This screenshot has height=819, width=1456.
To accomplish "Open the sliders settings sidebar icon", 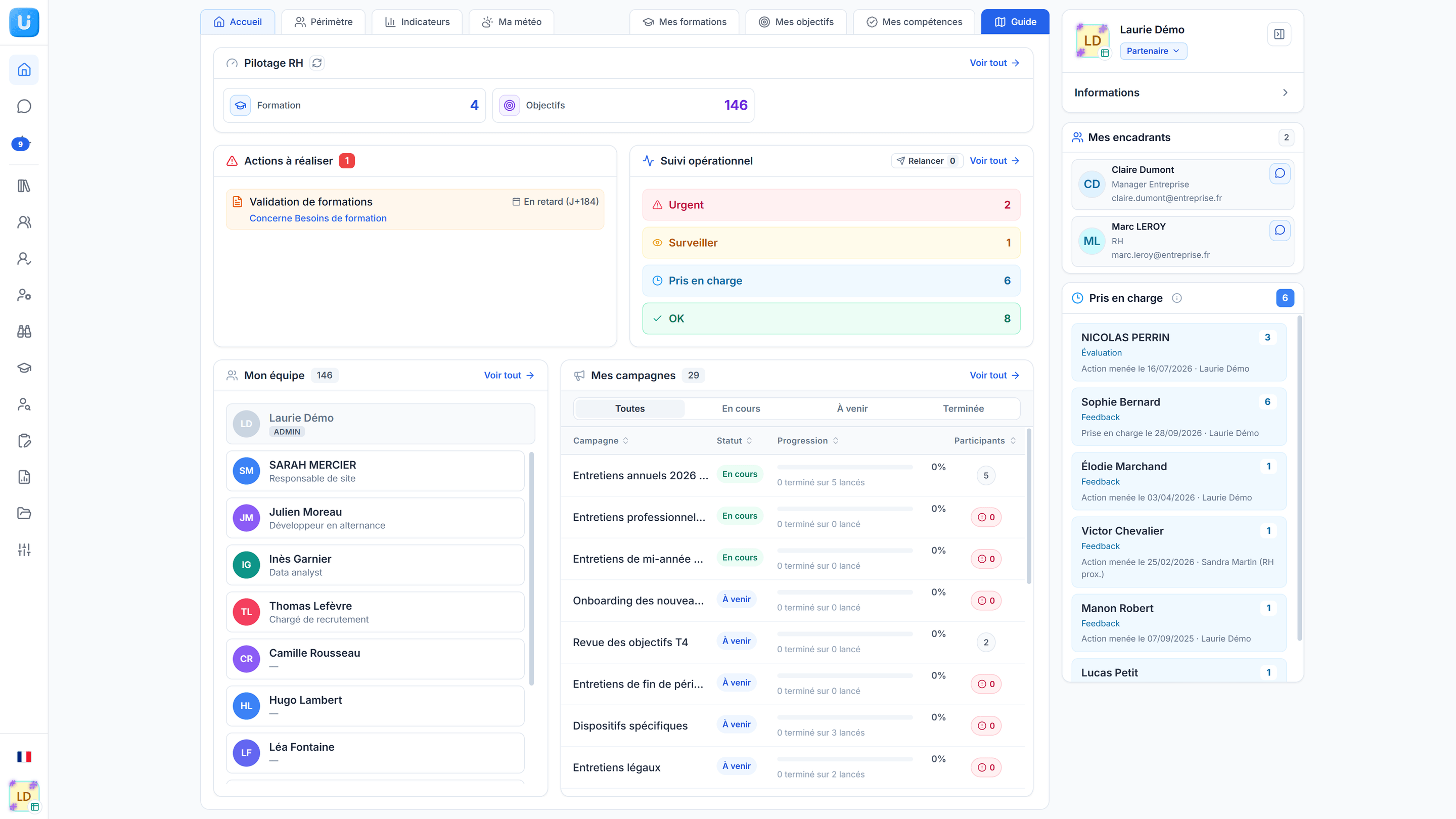I will (x=24, y=550).
